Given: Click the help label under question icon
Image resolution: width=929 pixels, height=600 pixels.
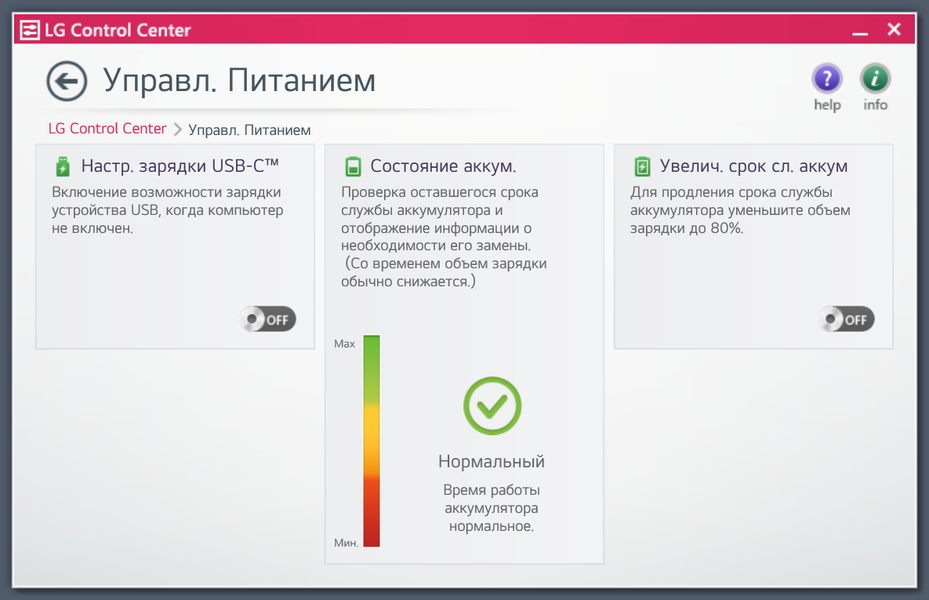Looking at the screenshot, I should [827, 105].
